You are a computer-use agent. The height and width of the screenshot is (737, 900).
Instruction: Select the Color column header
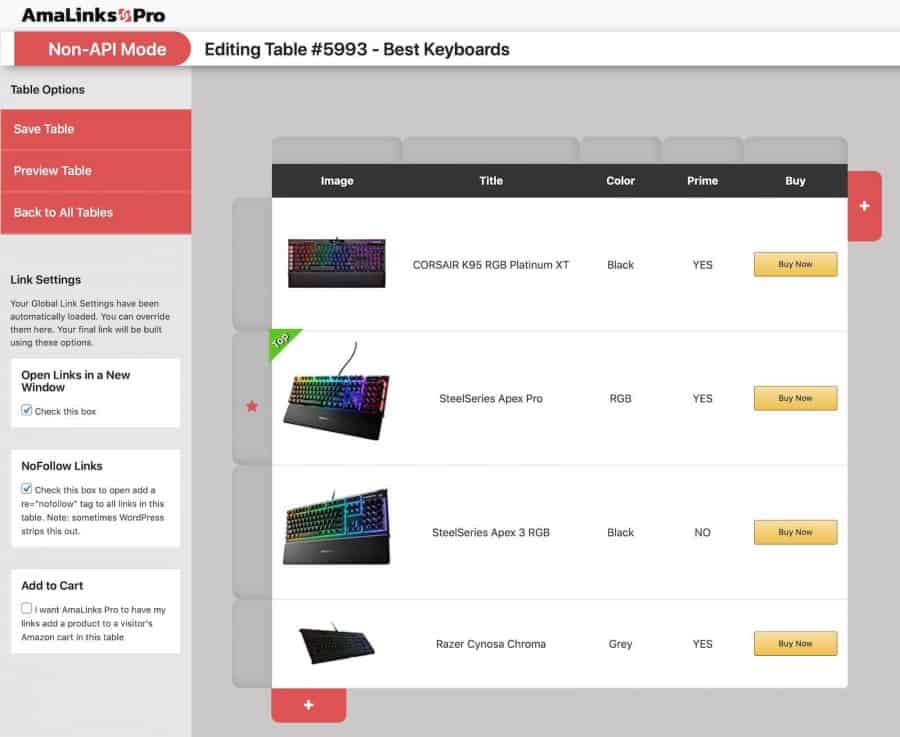(620, 181)
